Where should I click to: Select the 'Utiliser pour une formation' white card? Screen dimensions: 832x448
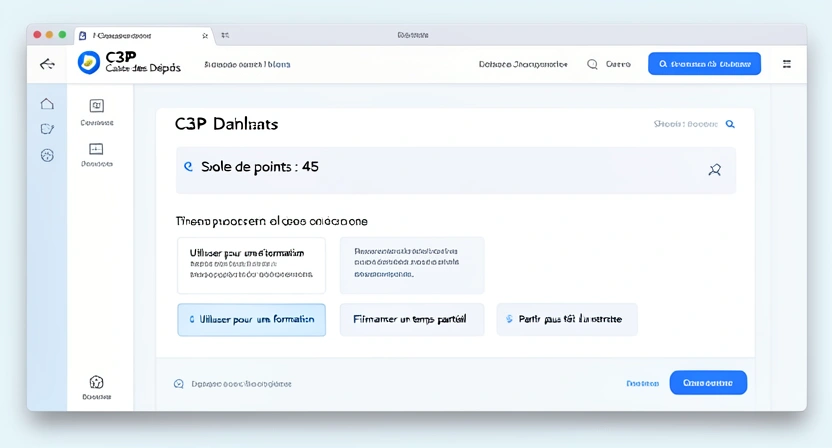pos(251,265)
